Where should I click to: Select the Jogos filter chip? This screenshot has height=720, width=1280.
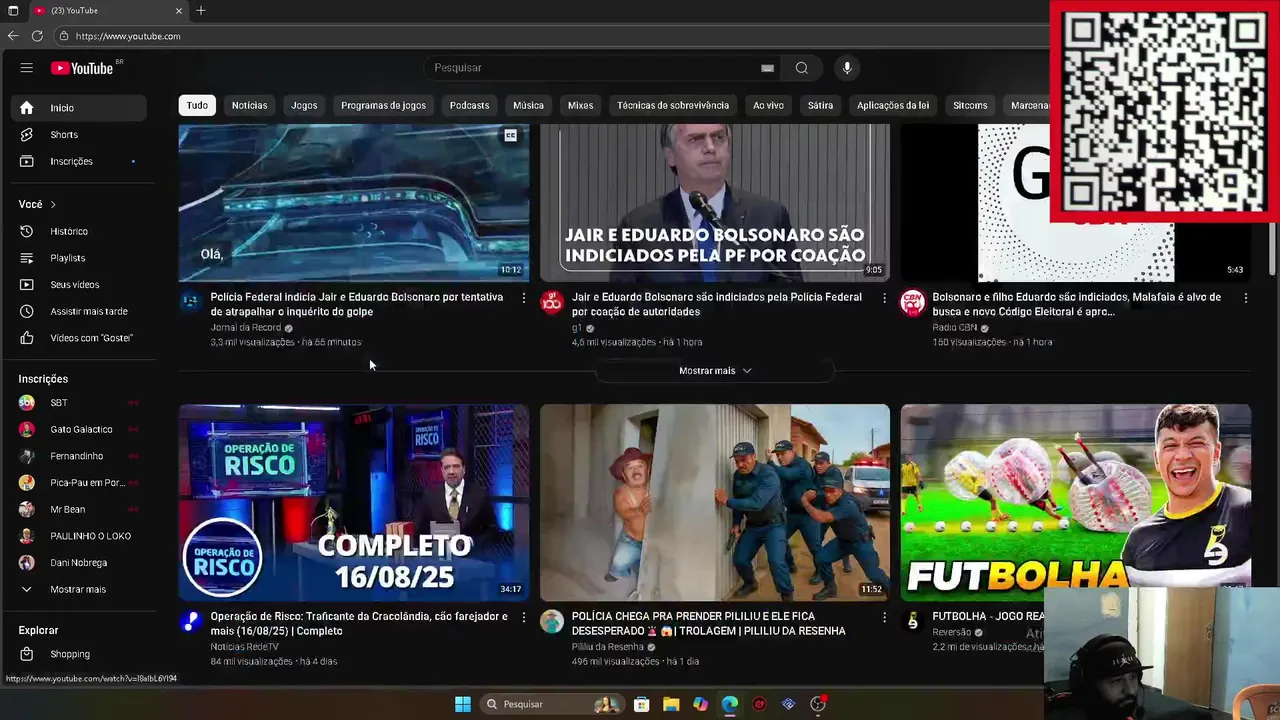pos(304,105)
